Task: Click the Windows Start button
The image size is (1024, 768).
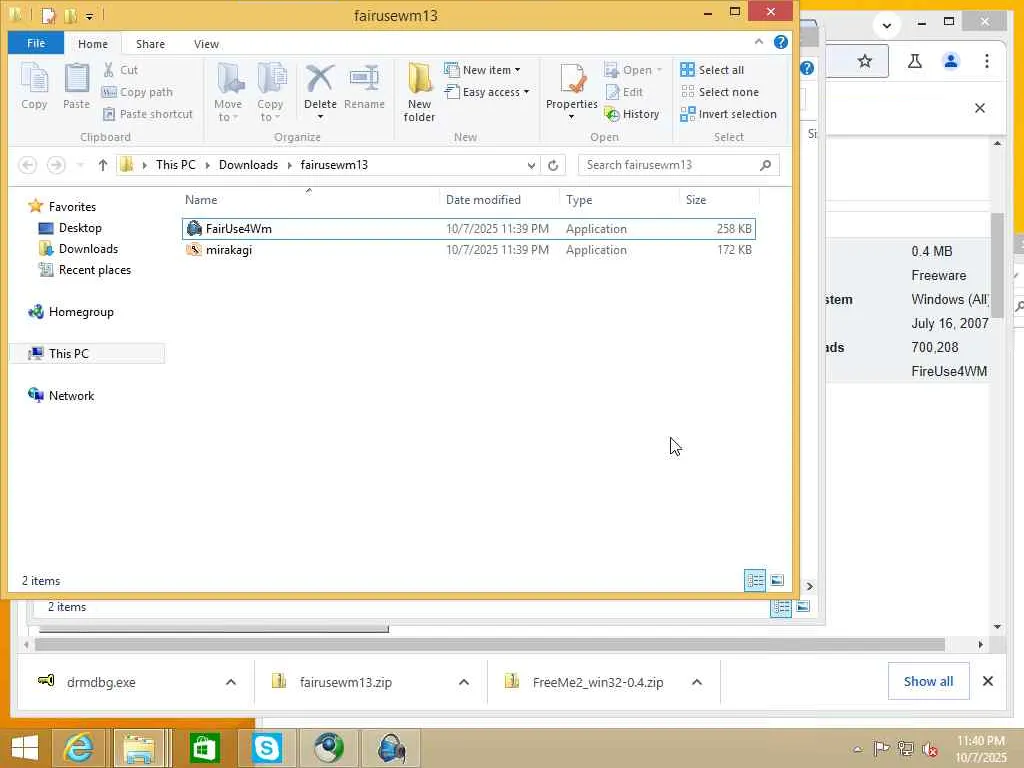Action: (25, 748)
